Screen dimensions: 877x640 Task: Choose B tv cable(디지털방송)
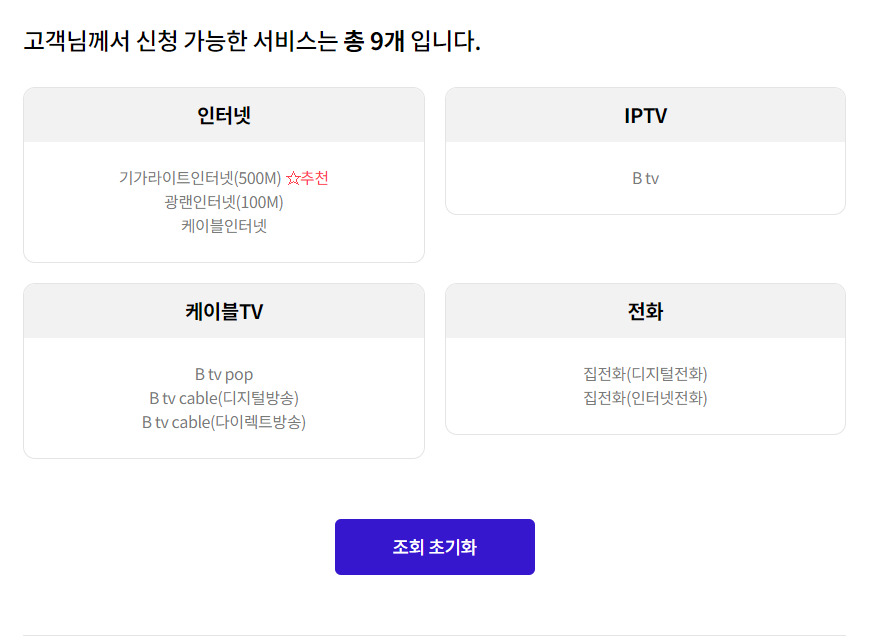tap(224, 398)
